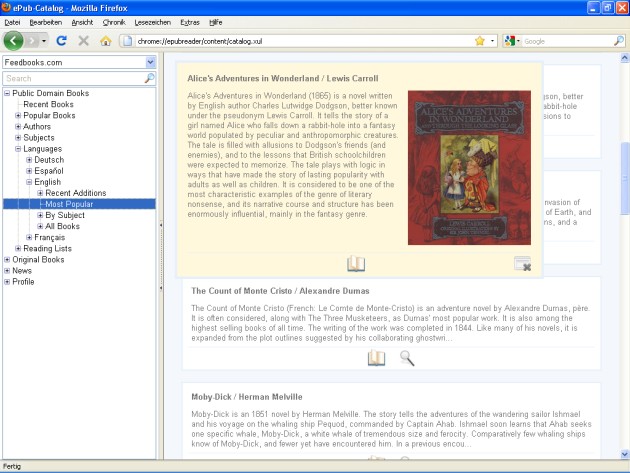Screen dimensions: 630x473
Task: Click the catalog search magnifier icon
Action: point(149,78)
